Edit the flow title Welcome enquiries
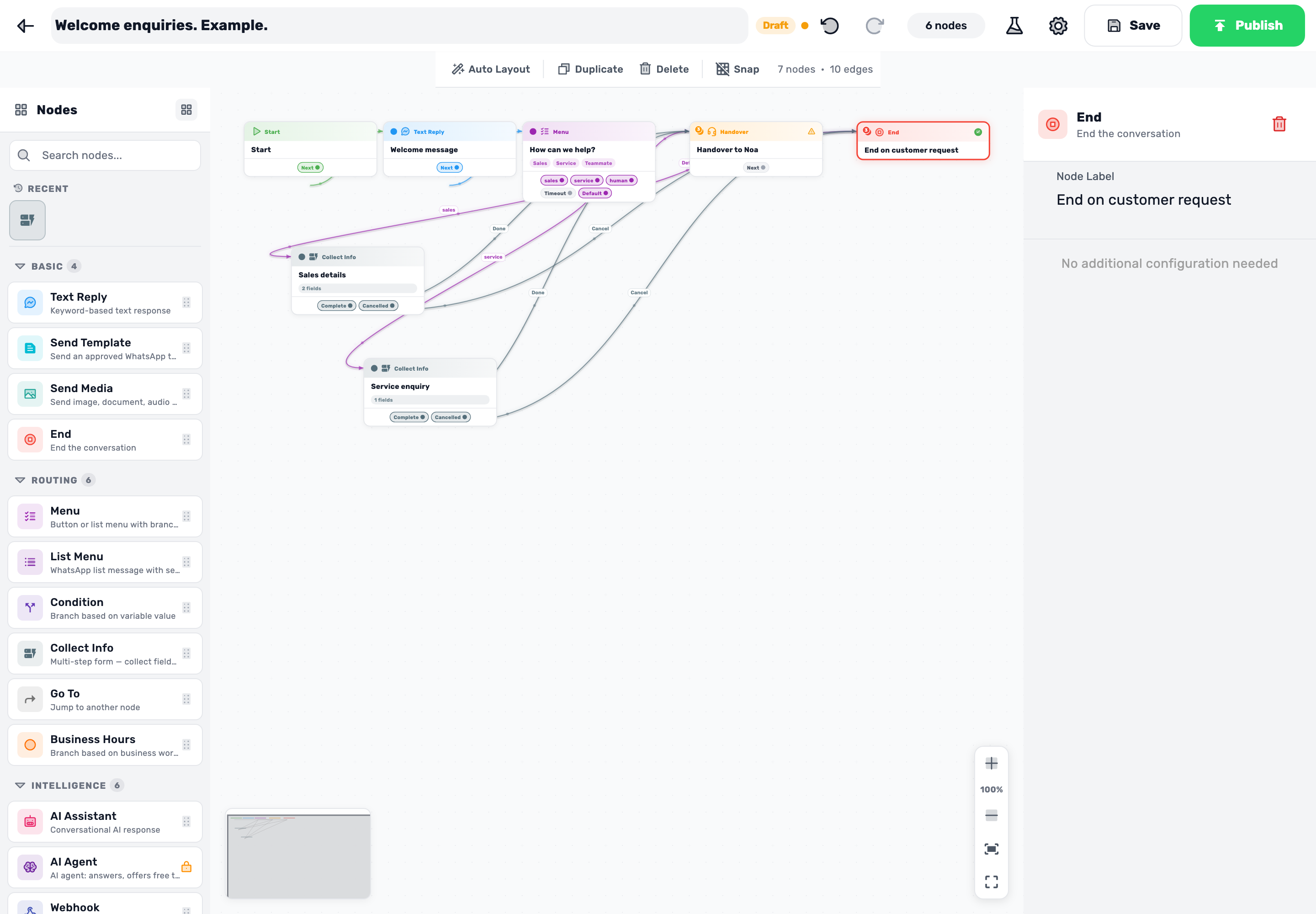1316x914 pixels. tap(399, 25)
